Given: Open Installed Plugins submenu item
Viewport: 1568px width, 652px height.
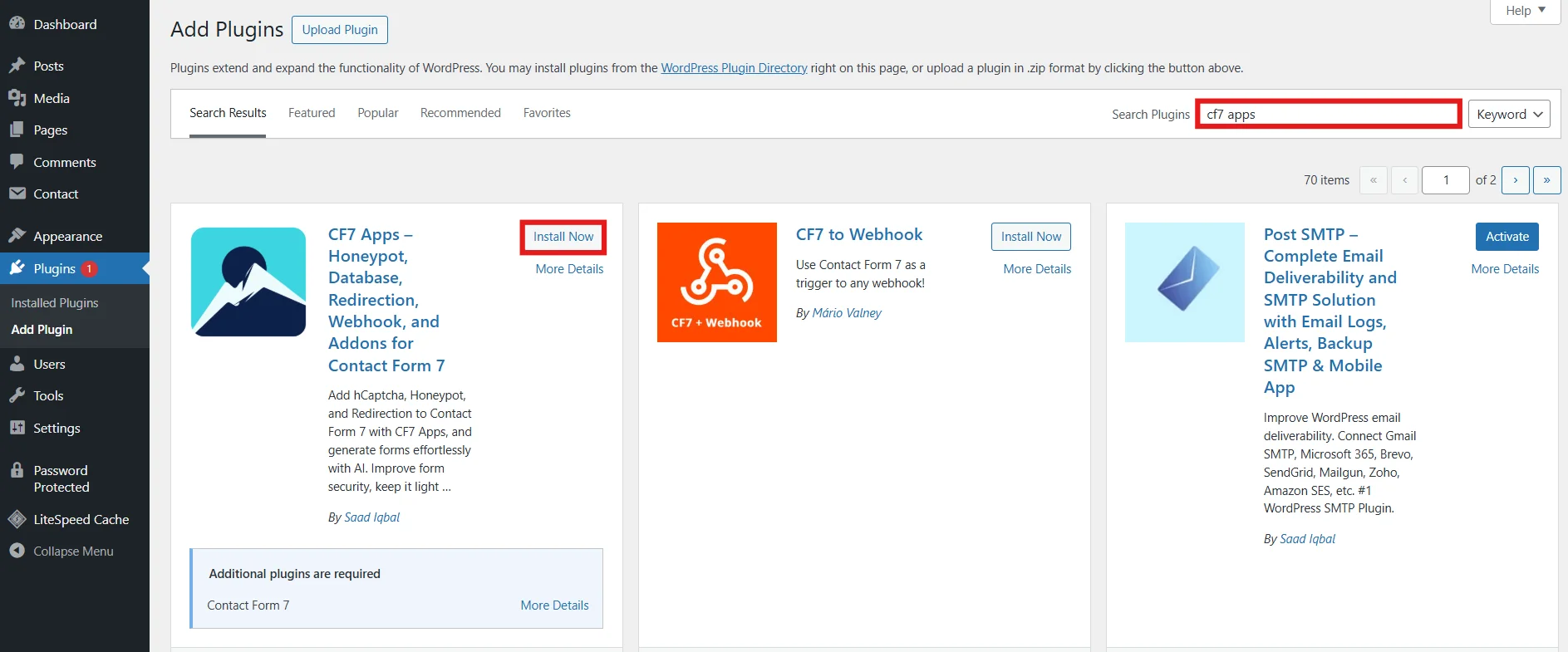Looking at the screenshot, I should tap(55, 303).
